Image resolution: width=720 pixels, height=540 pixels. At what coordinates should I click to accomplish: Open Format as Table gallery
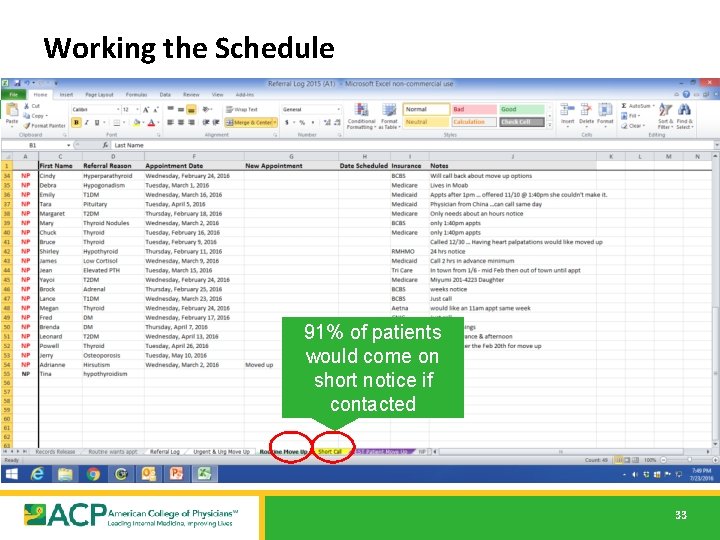click(x=389, y=116)
